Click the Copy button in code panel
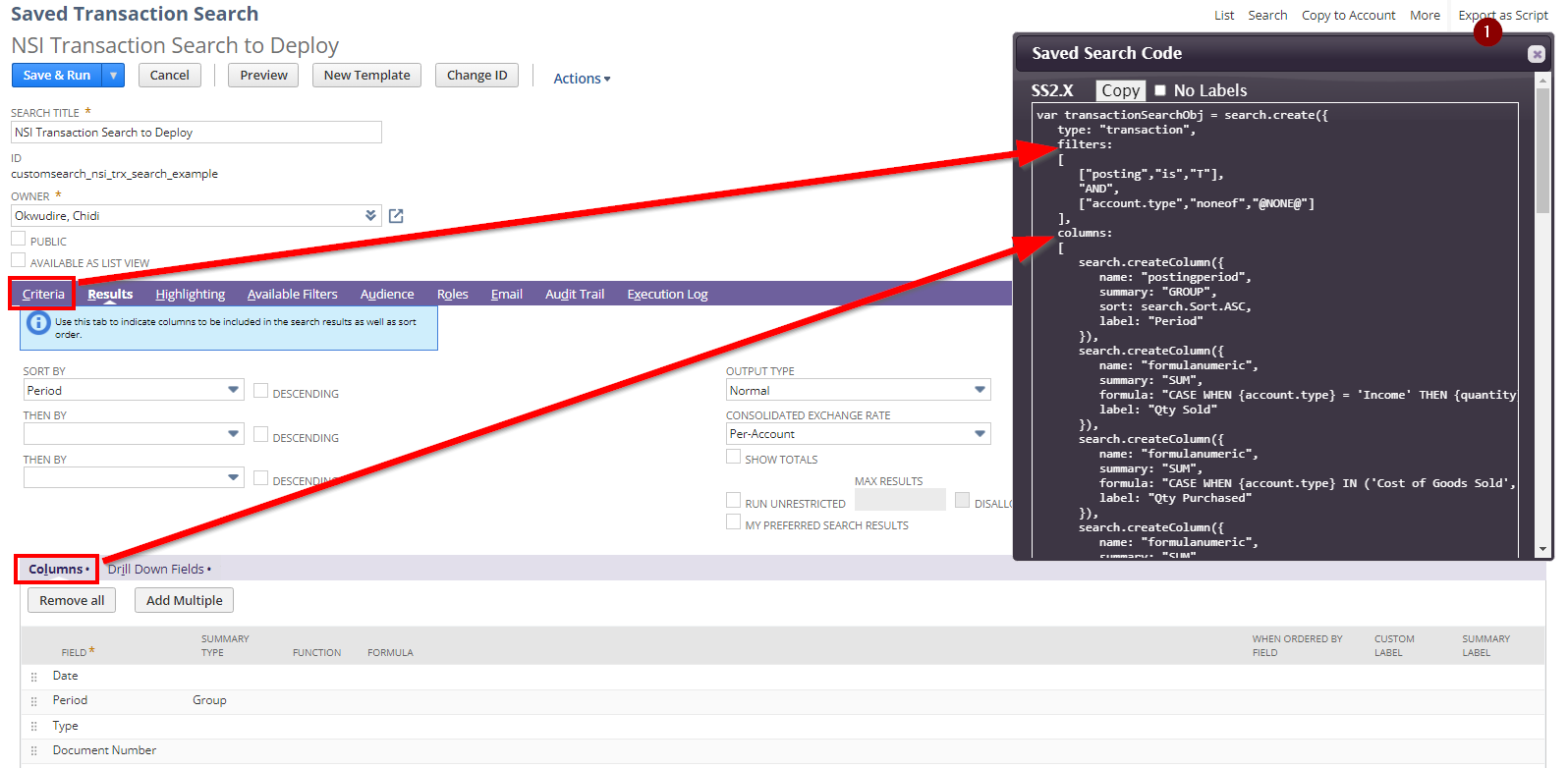 point(1120,90)
